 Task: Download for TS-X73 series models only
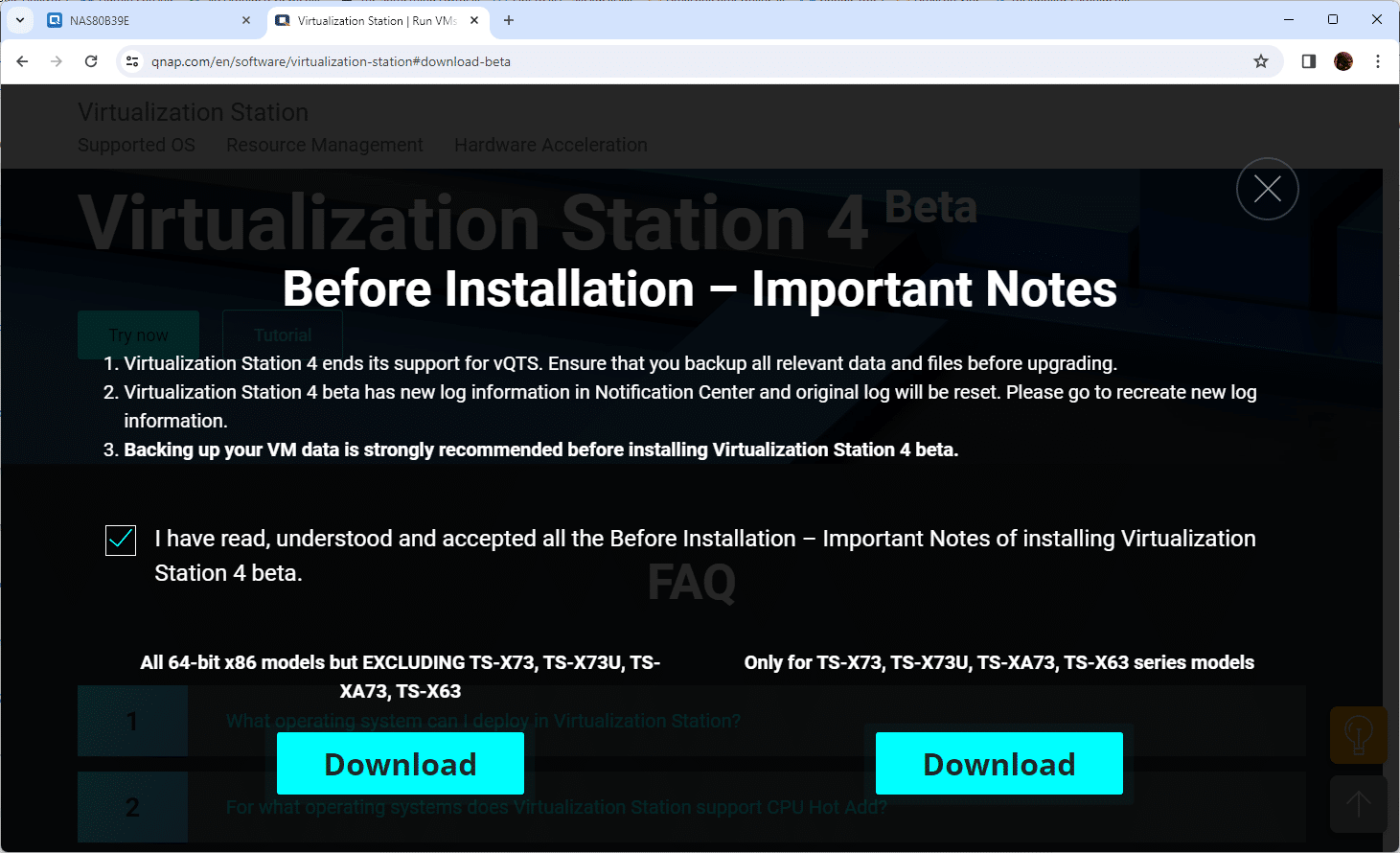coord(999,764)
